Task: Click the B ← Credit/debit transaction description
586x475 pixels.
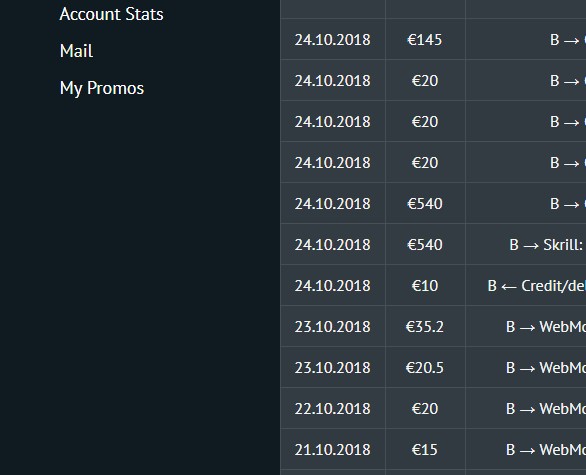Action: click(x=537, y=286)
